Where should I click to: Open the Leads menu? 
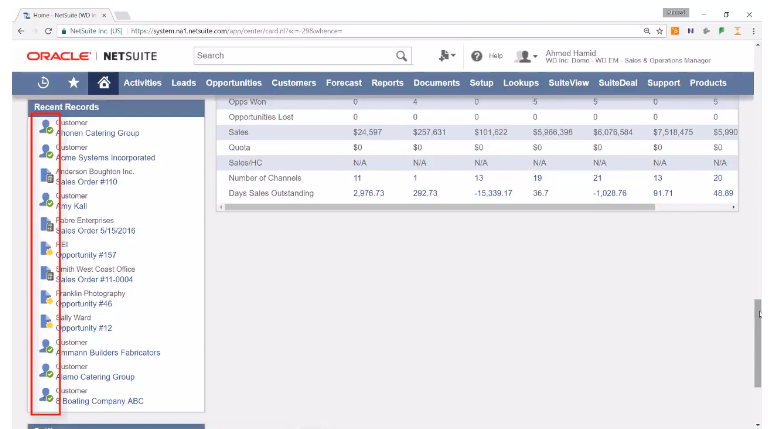tap(184, 83)
